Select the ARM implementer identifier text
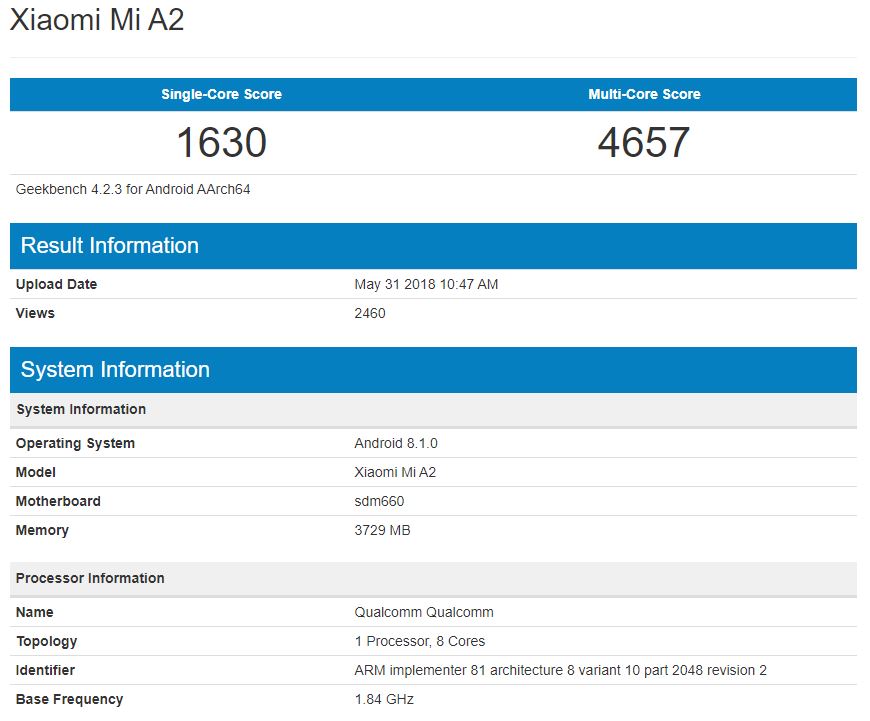The height and width of the screenshot is (721, 870). pyautogui.click(x=560, y=670)
